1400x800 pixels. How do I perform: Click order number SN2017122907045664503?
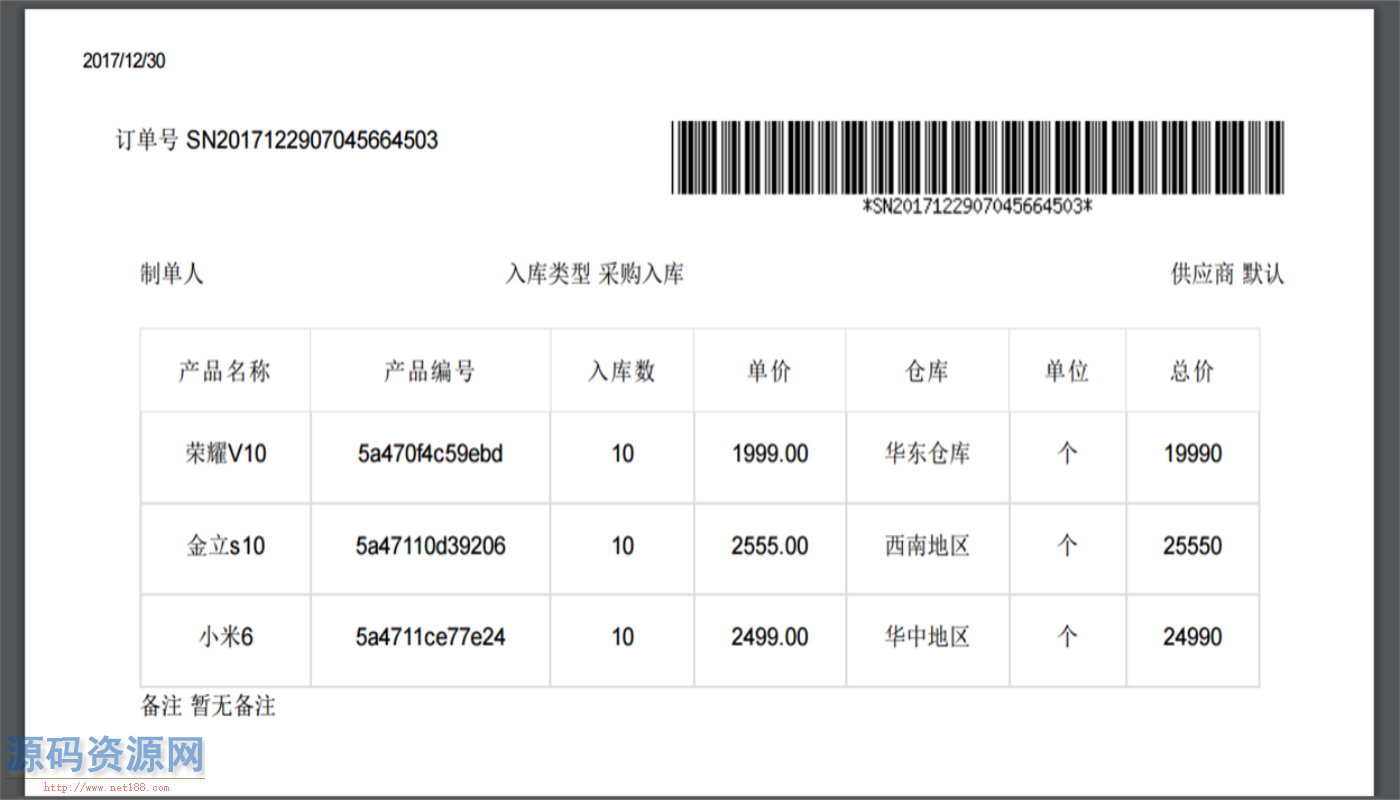pos(310,140)
